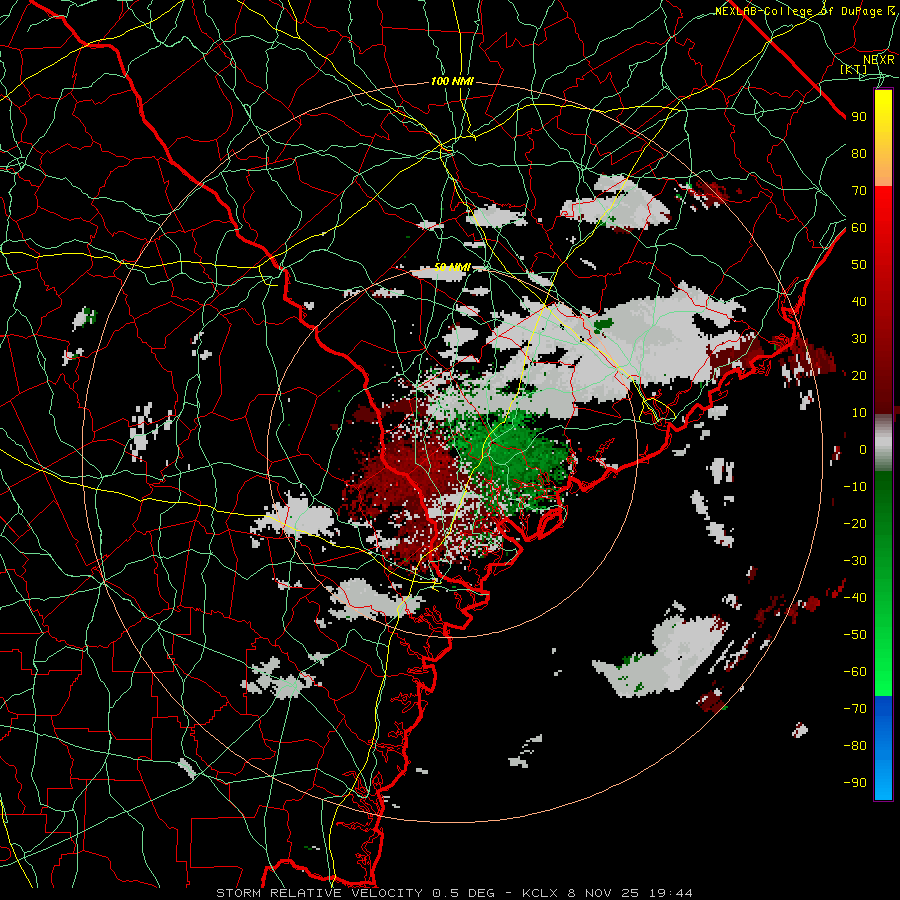Click the '100 NMI' range ring label
The image size is (900, 900).
(452, 82)
